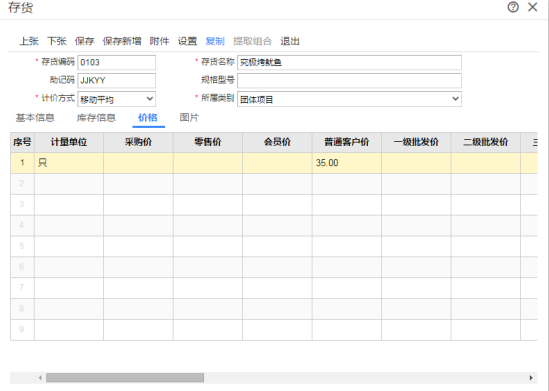Viewport: 549px width, 391px height.
Task: Click the 存货名称 input field
Action: click(349, 63)
